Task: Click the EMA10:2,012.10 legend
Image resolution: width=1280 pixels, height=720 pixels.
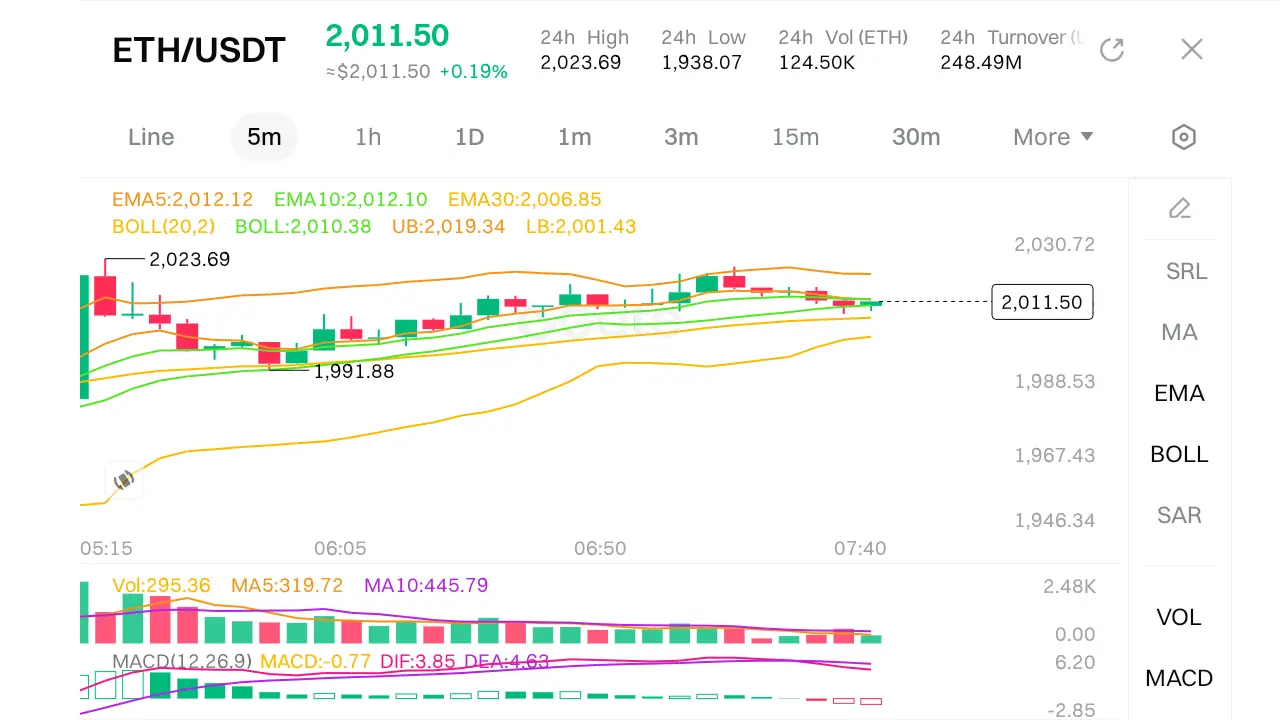Action: (351, 200)
